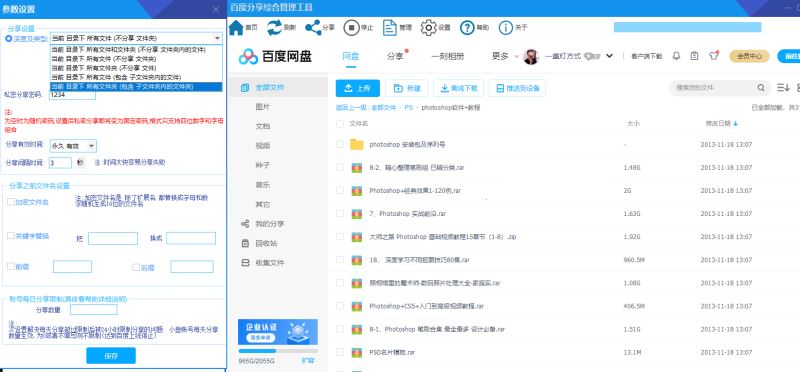Select the 深度及类型 radio button

9,39
